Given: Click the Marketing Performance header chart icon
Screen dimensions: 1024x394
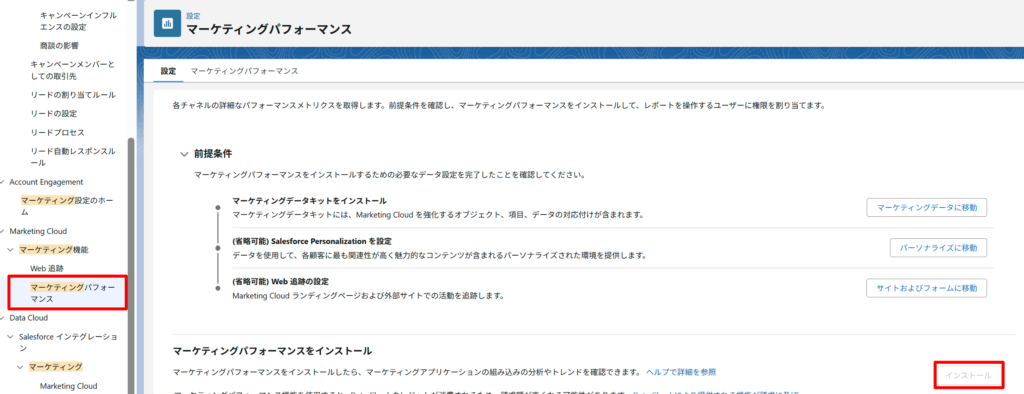Looking at the screenshot, I should [x=167, y=24].
